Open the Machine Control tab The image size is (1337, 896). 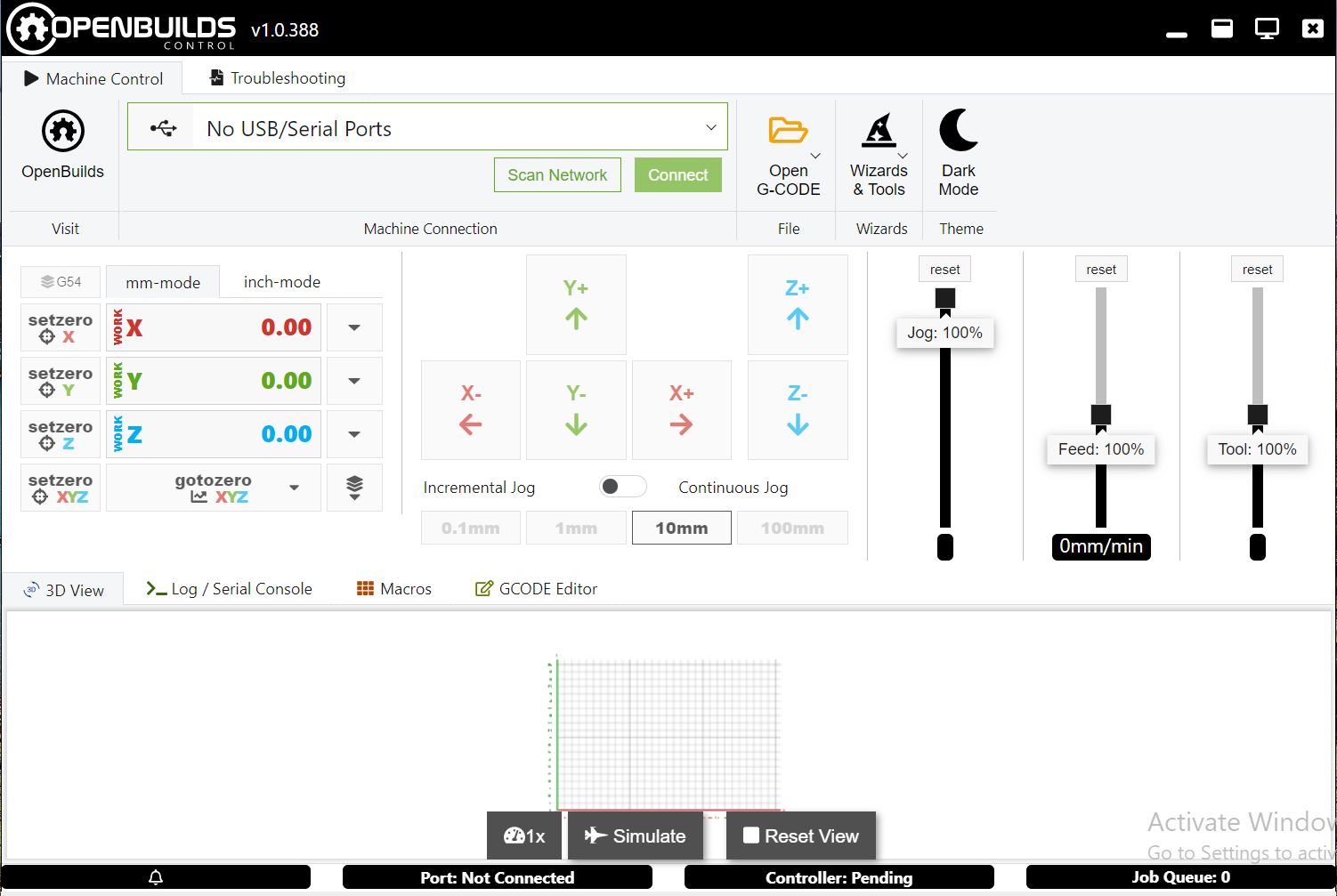[93, 78]
